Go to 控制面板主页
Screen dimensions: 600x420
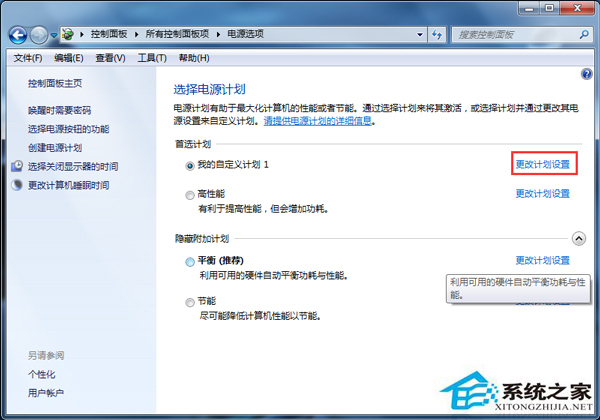pos(55,83)
